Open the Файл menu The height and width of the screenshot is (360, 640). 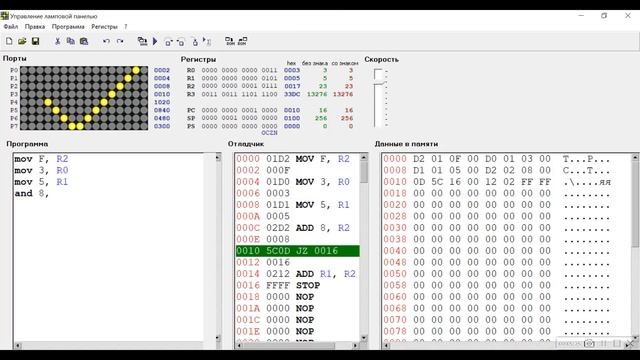point(11,27)
